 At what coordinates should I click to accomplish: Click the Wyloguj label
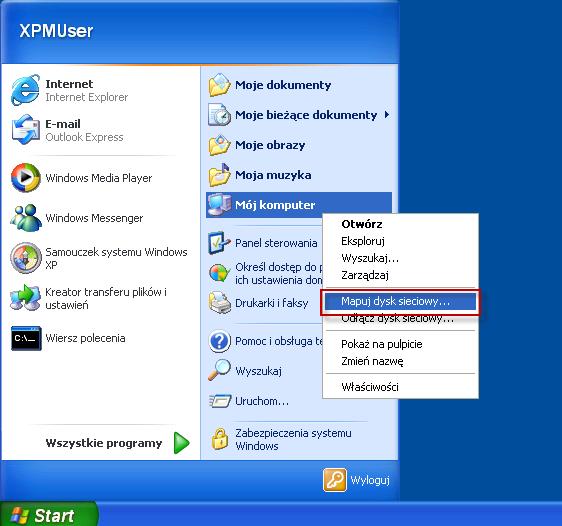370,480
